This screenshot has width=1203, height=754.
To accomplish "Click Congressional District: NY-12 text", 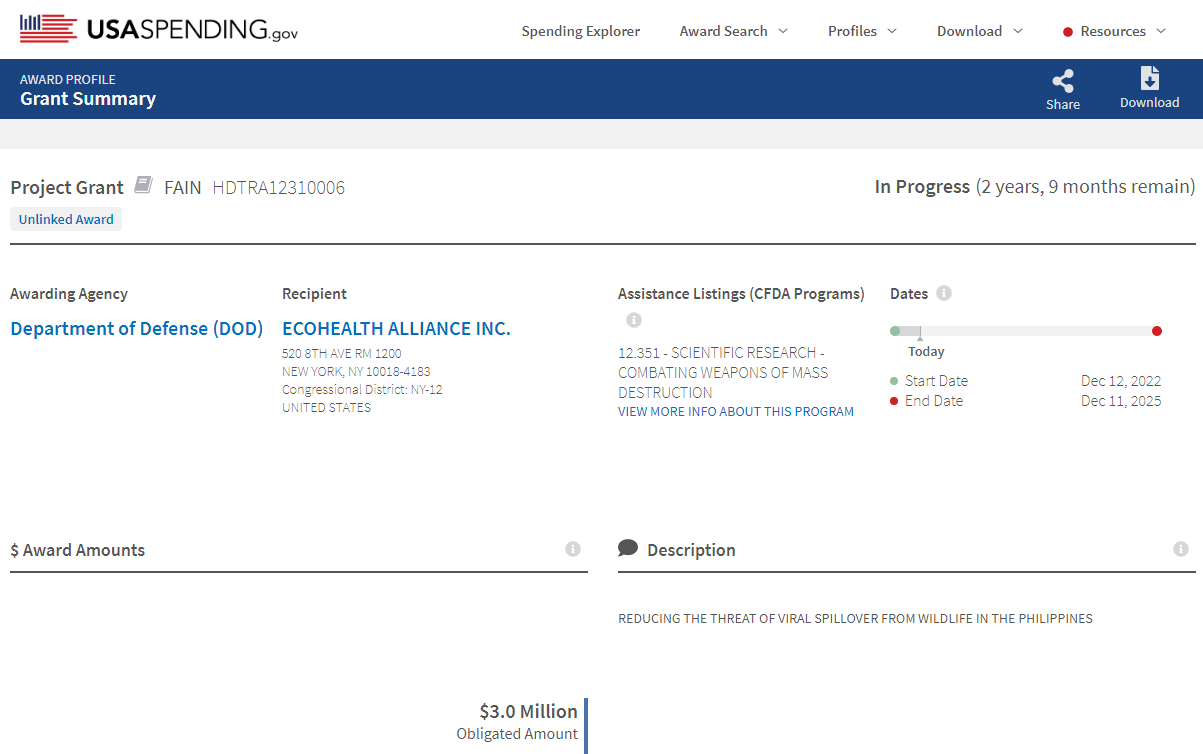I will [x=362, y=389].
